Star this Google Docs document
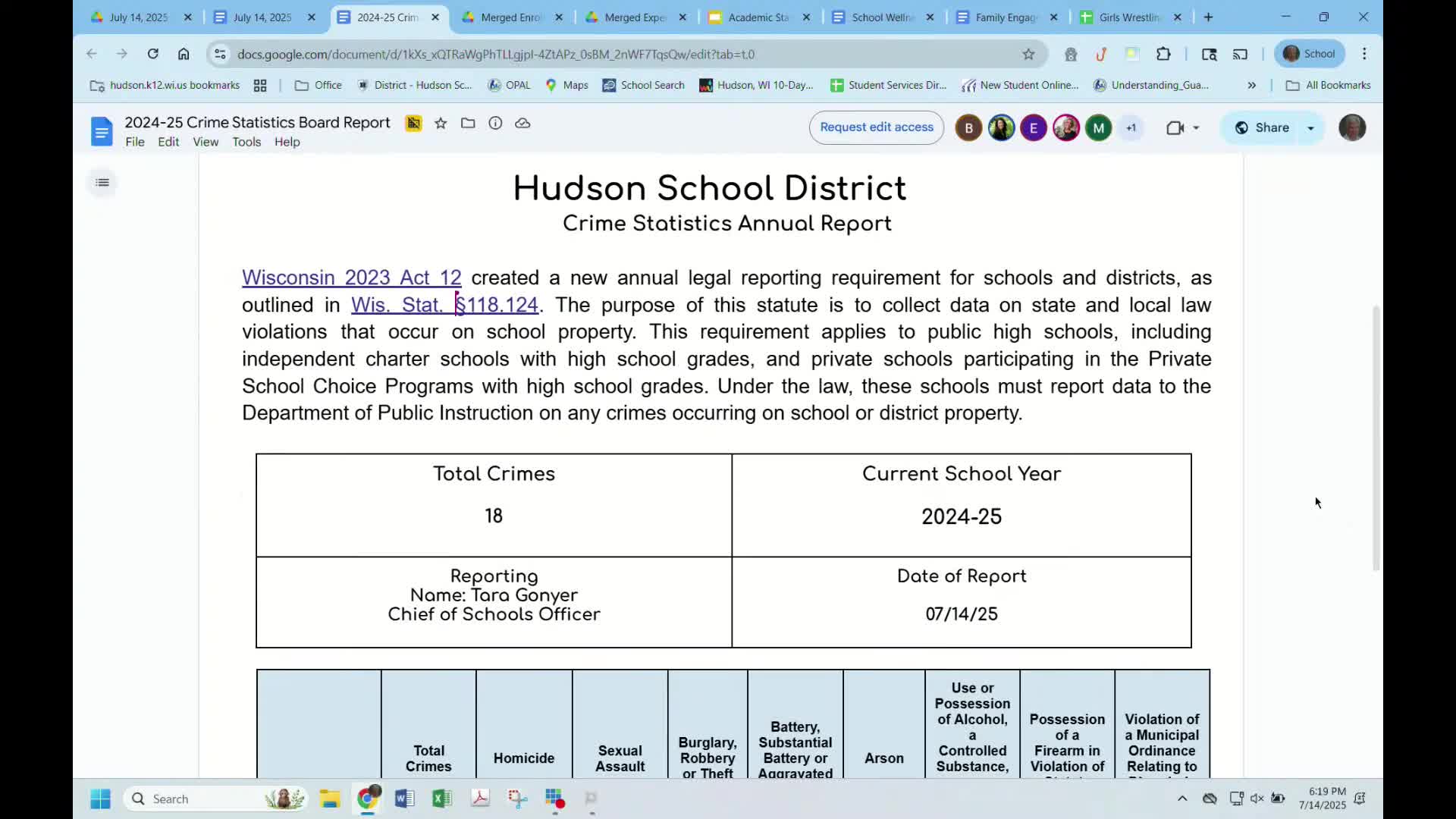Screen dimensions: 1456x819 (441, 124)
